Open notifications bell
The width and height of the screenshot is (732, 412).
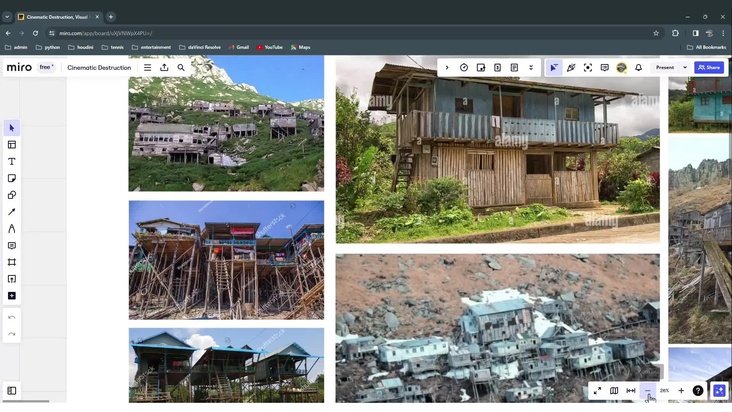(x=638, y=68)
